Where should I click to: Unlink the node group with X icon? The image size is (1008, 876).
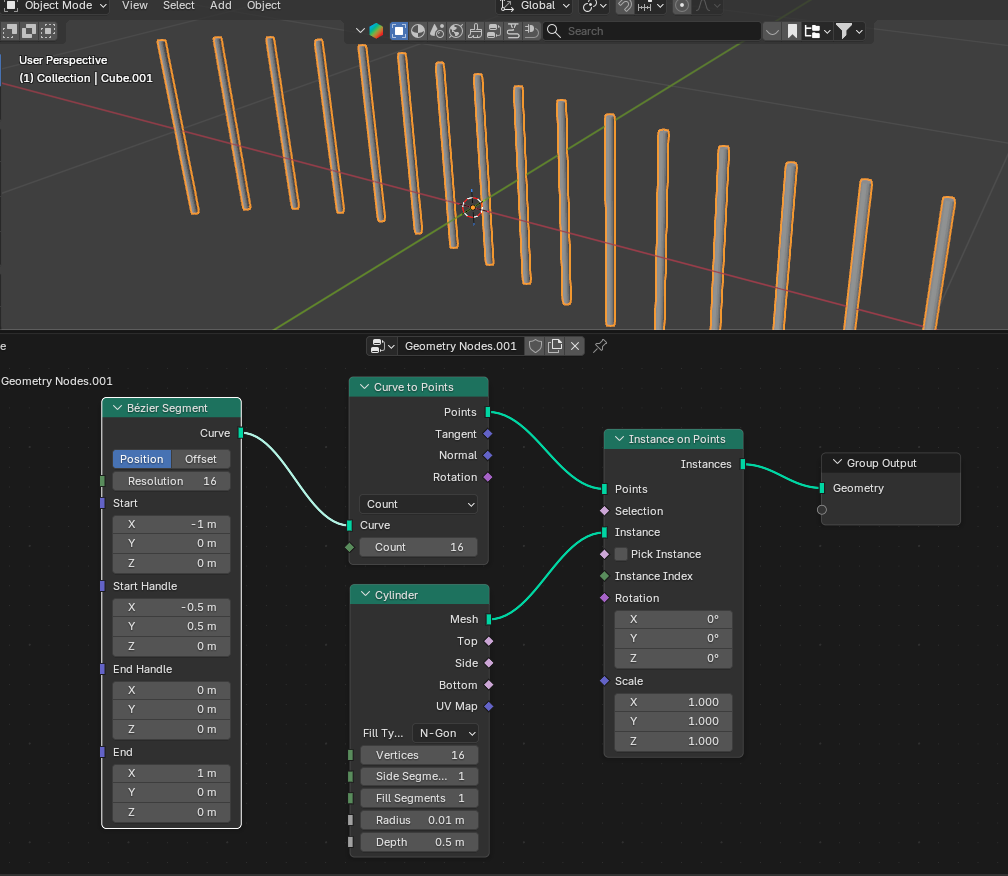point(575,346)
